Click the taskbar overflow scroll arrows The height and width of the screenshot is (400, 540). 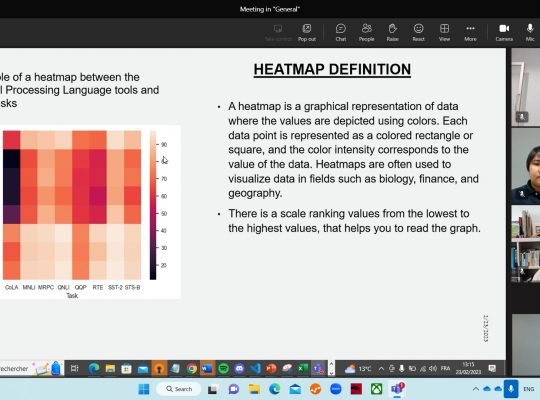[x=331, y=368]
